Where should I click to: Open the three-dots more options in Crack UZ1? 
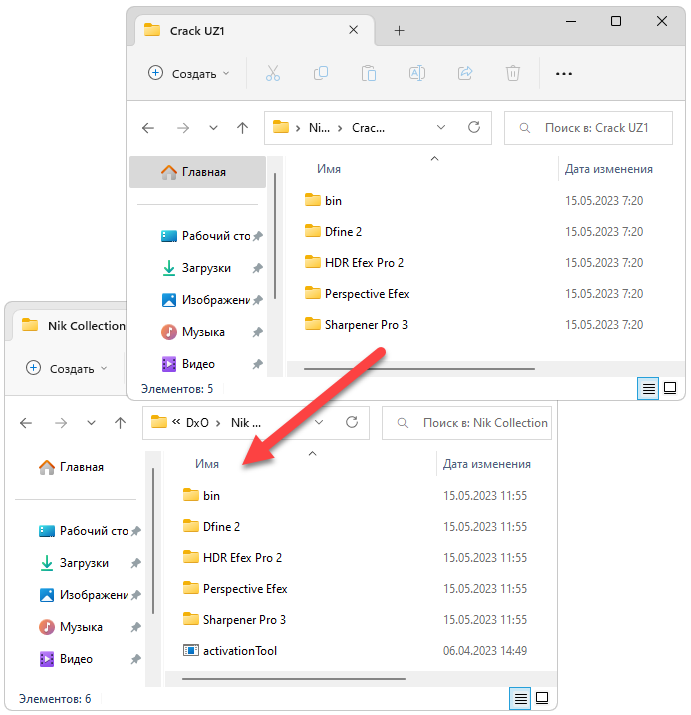click(564, 74)
